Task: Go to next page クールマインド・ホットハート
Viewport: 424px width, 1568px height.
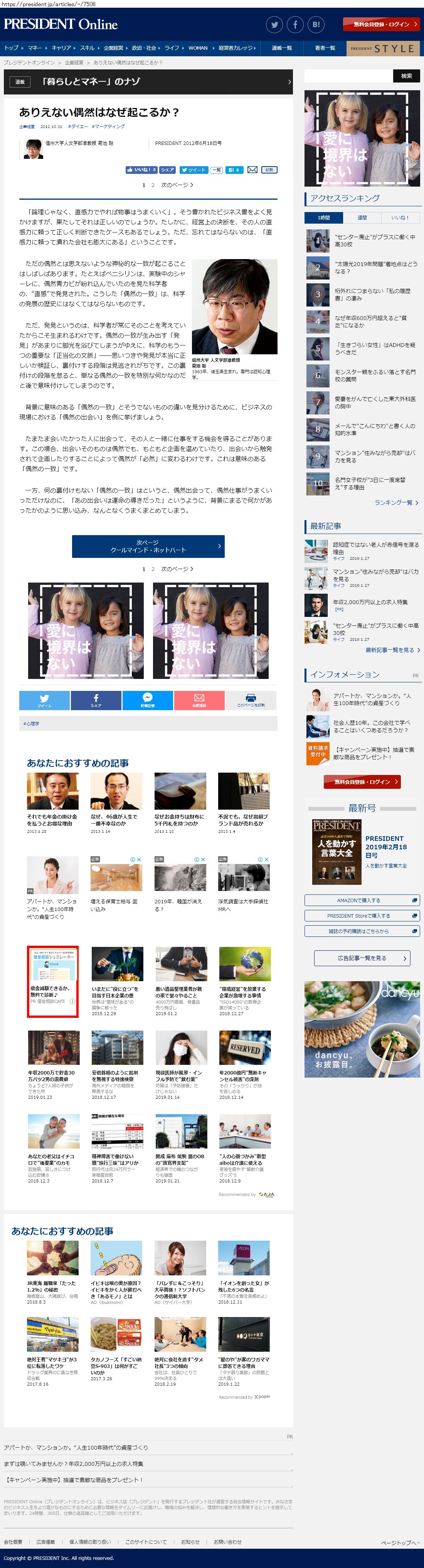Action: (148, 546)
